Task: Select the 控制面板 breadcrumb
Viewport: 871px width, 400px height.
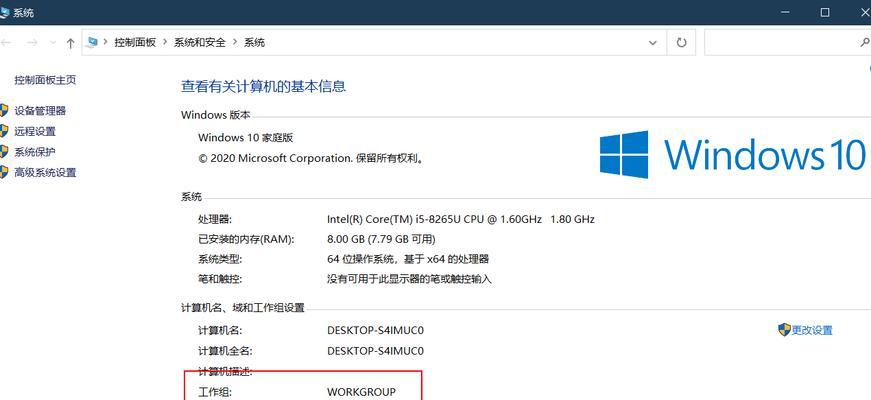Action: [135, 43]
